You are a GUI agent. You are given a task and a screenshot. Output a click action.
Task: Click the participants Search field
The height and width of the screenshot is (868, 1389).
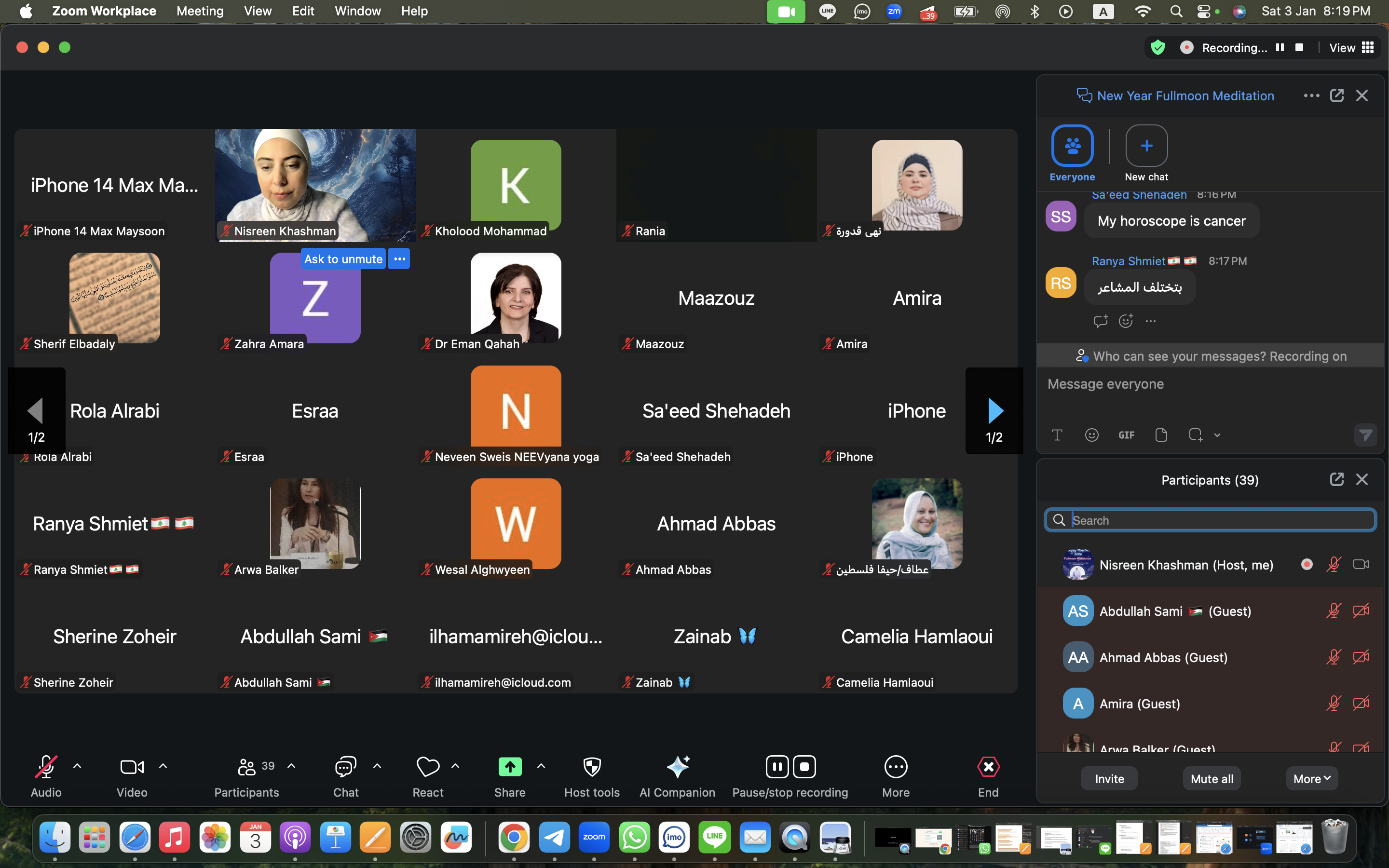pos(1211,520)
